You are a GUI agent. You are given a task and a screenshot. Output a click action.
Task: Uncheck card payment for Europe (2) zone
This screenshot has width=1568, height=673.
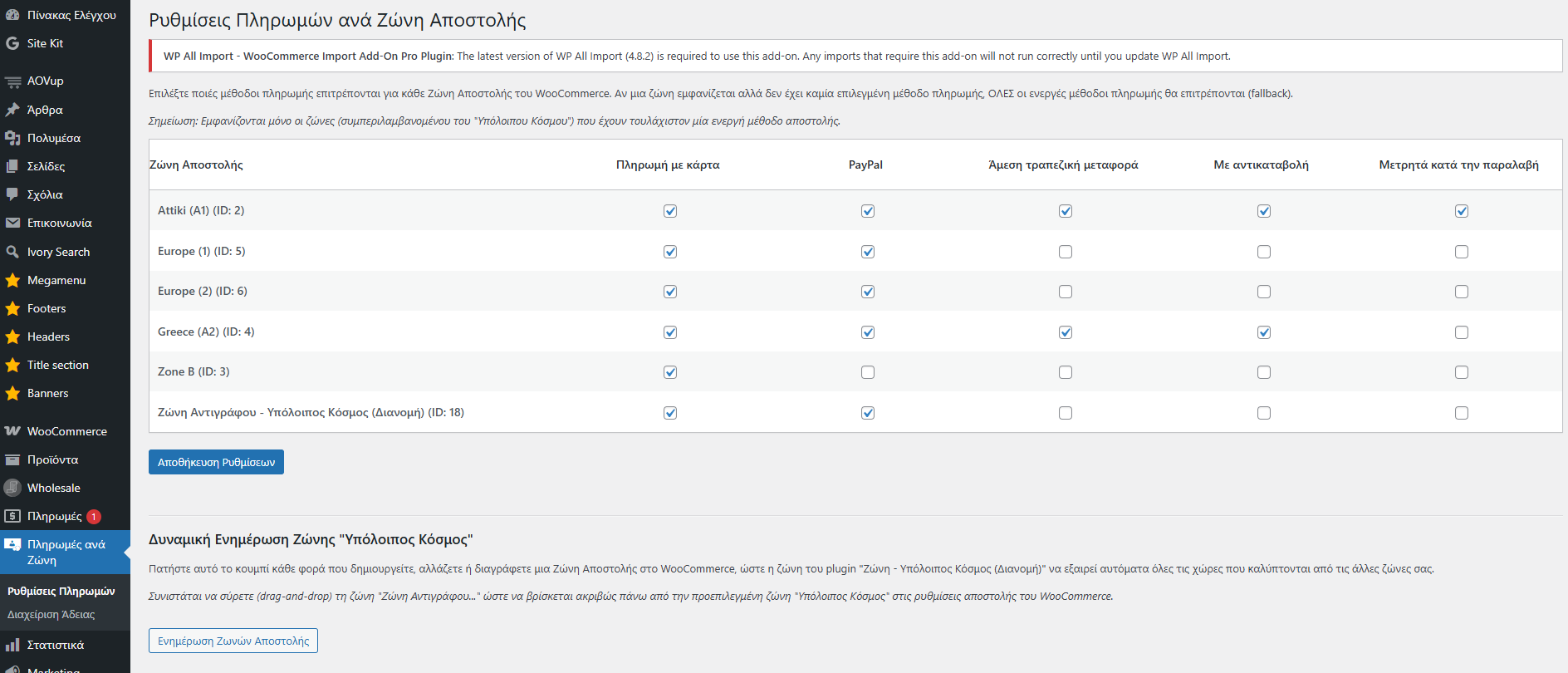(670, 292)
